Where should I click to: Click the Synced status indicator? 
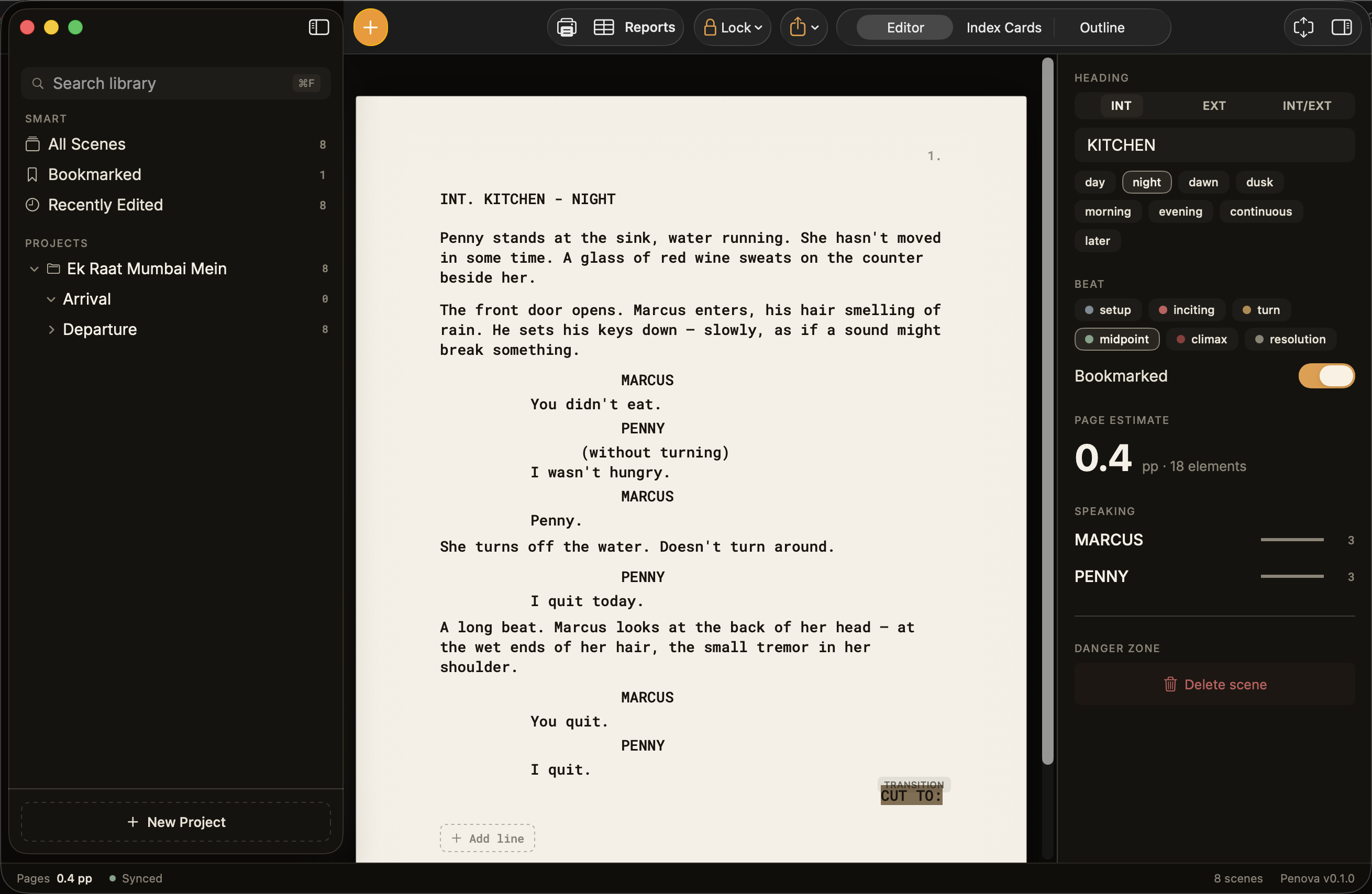tap(136, 878)
